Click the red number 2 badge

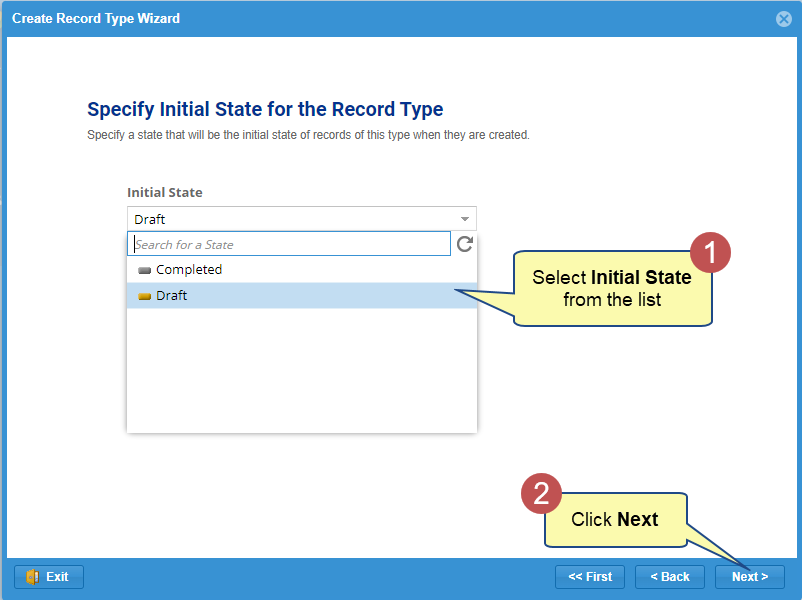point(541,492)
